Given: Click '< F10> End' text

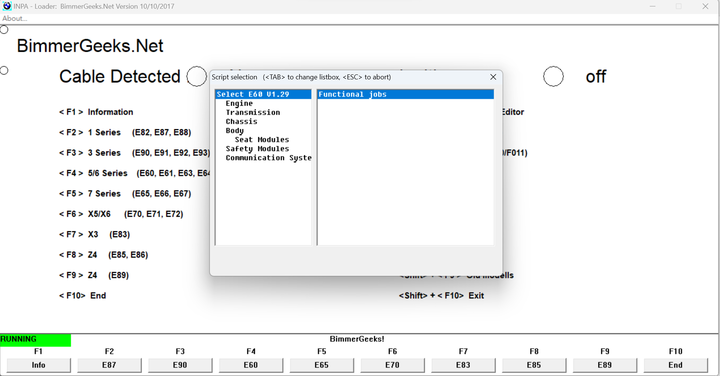Looking at the screenshot, I should tap(82, 296).
